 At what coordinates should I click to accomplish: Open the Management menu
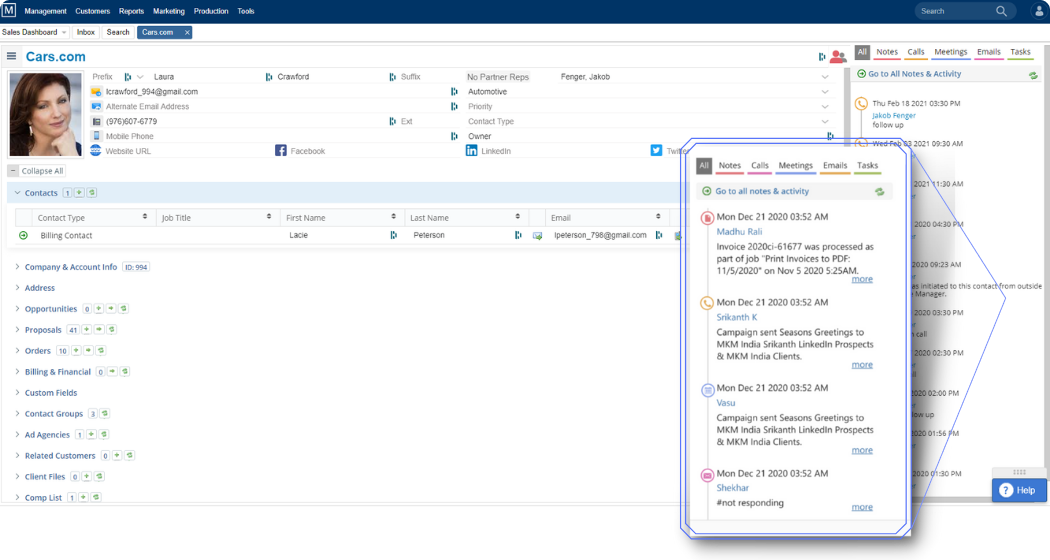click(46, 11)
